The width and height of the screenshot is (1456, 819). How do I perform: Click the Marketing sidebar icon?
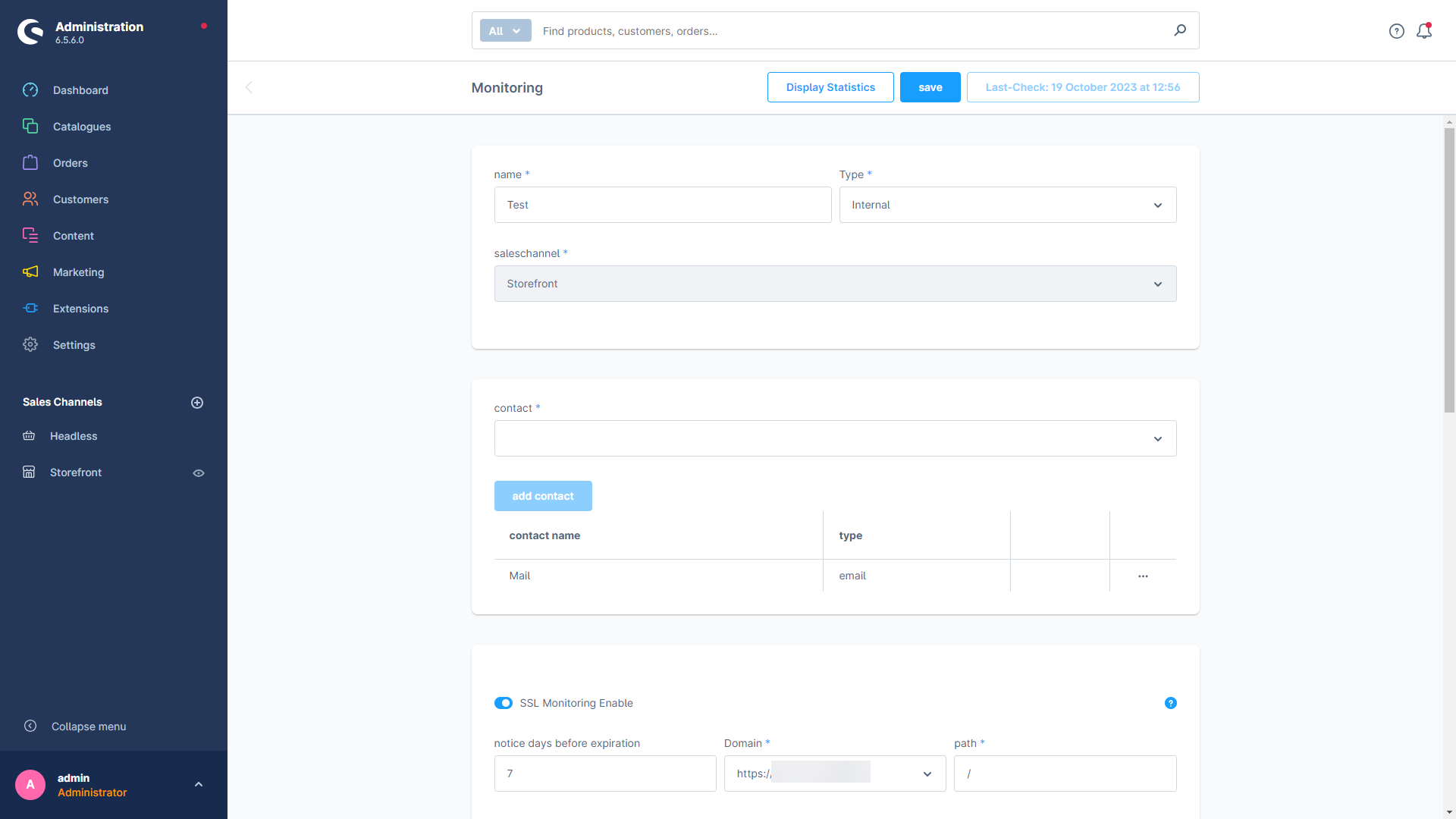coord(30,272)
